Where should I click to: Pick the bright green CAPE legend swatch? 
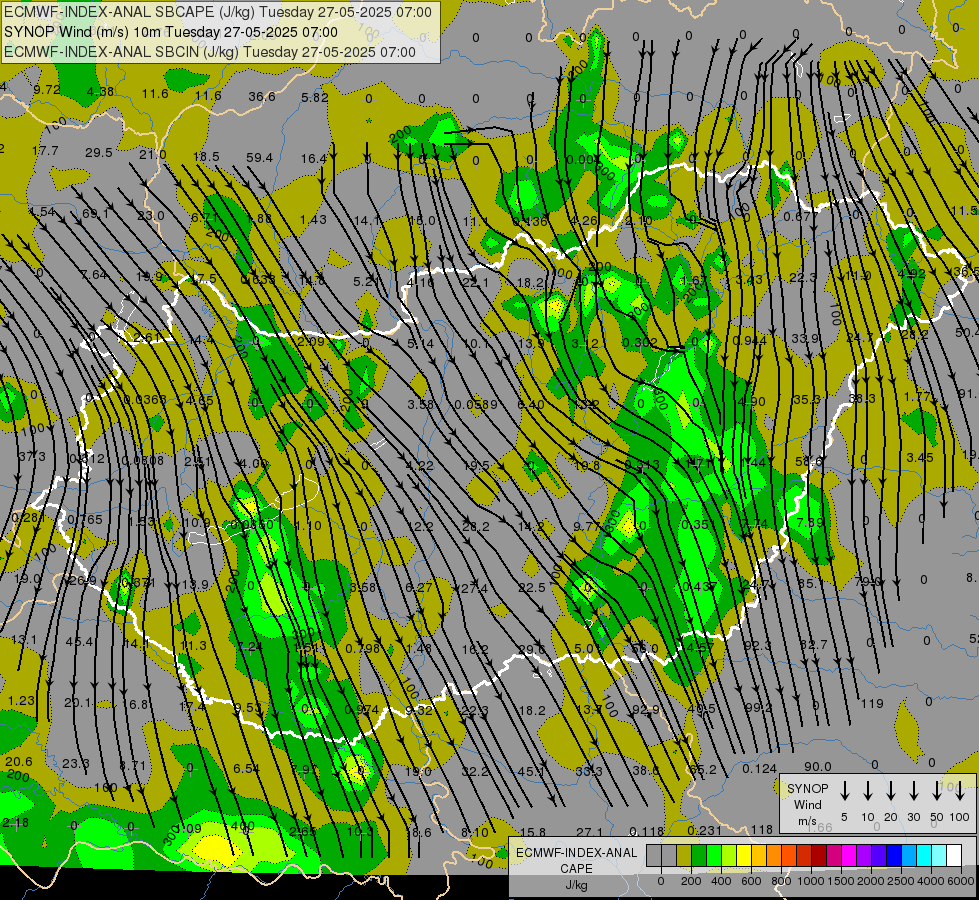[x=714, y=855]
